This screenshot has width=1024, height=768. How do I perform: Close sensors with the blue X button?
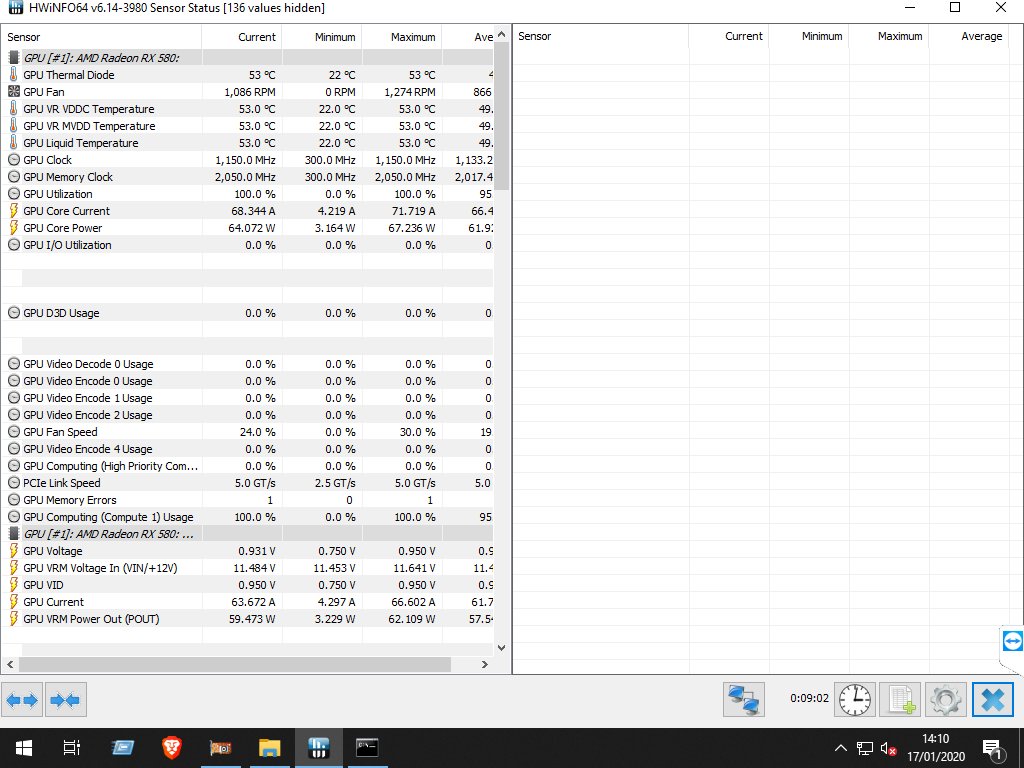coord(993,699)
